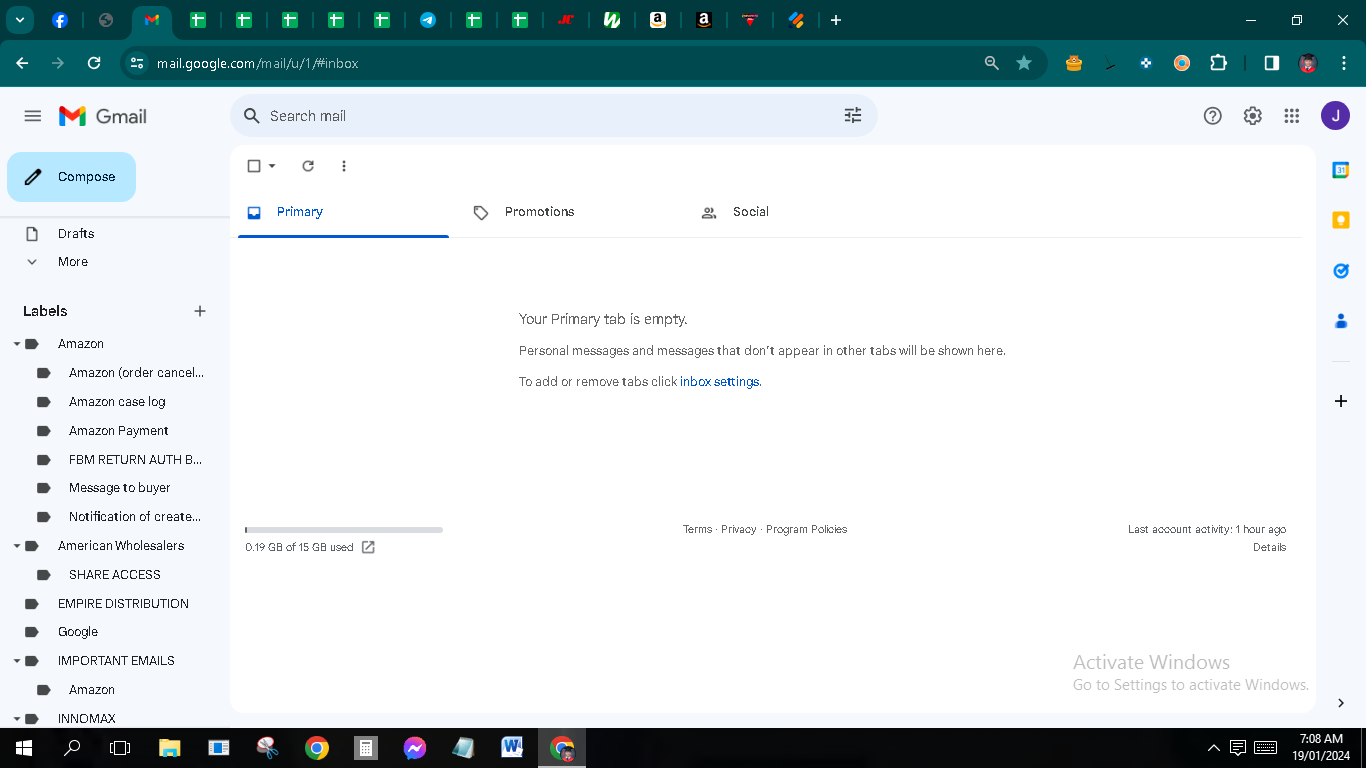Open the zoom magnifier icon in address bar

pyautogui.click(x=992, y=63)
